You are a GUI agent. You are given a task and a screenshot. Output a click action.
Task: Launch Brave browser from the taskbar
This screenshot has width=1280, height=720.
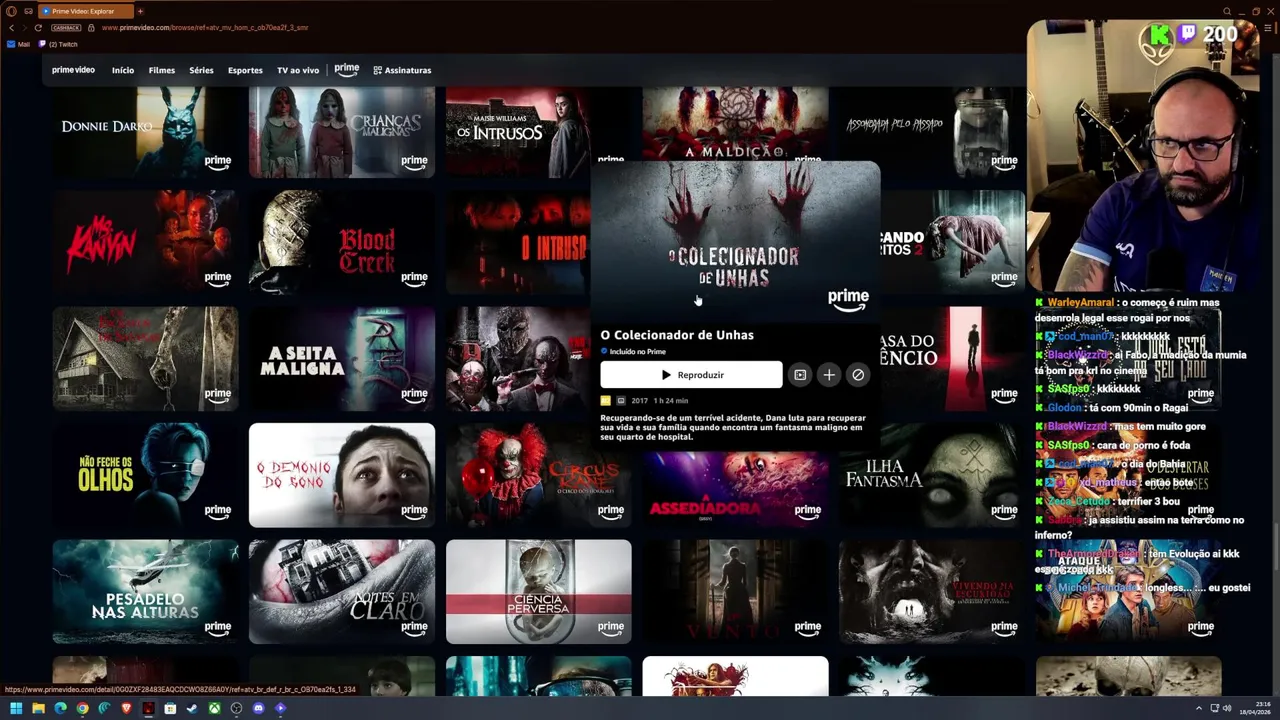click(126, 708)
